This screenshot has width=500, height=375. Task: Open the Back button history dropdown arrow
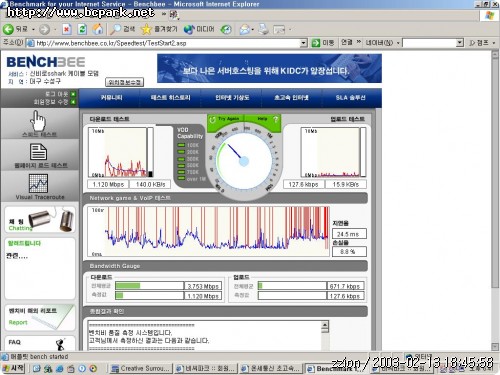(x=33, y=30)
